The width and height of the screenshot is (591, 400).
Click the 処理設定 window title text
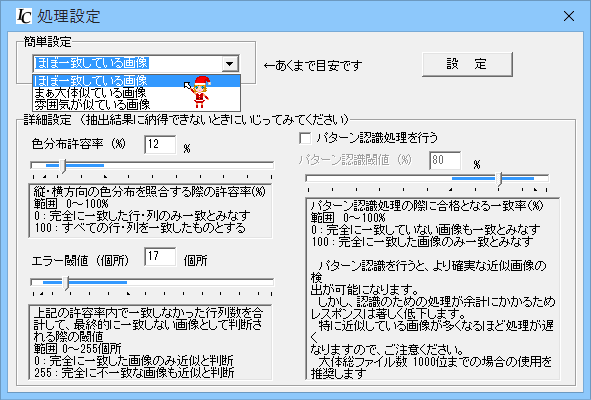click(x=69, y=17)
